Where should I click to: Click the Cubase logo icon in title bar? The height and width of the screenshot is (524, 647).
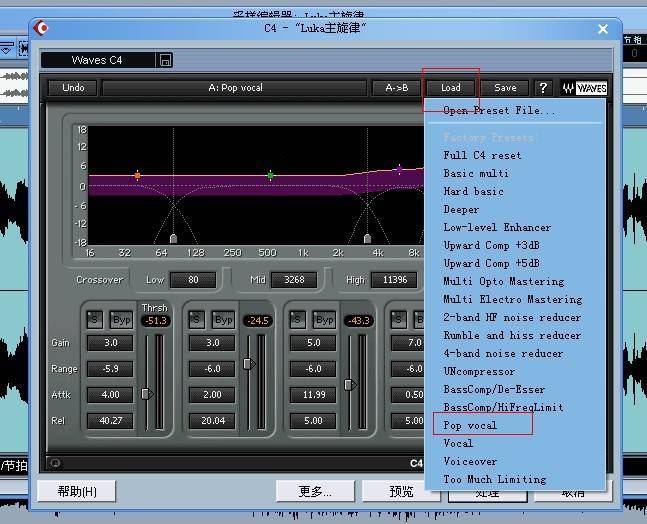pos(41,28)
